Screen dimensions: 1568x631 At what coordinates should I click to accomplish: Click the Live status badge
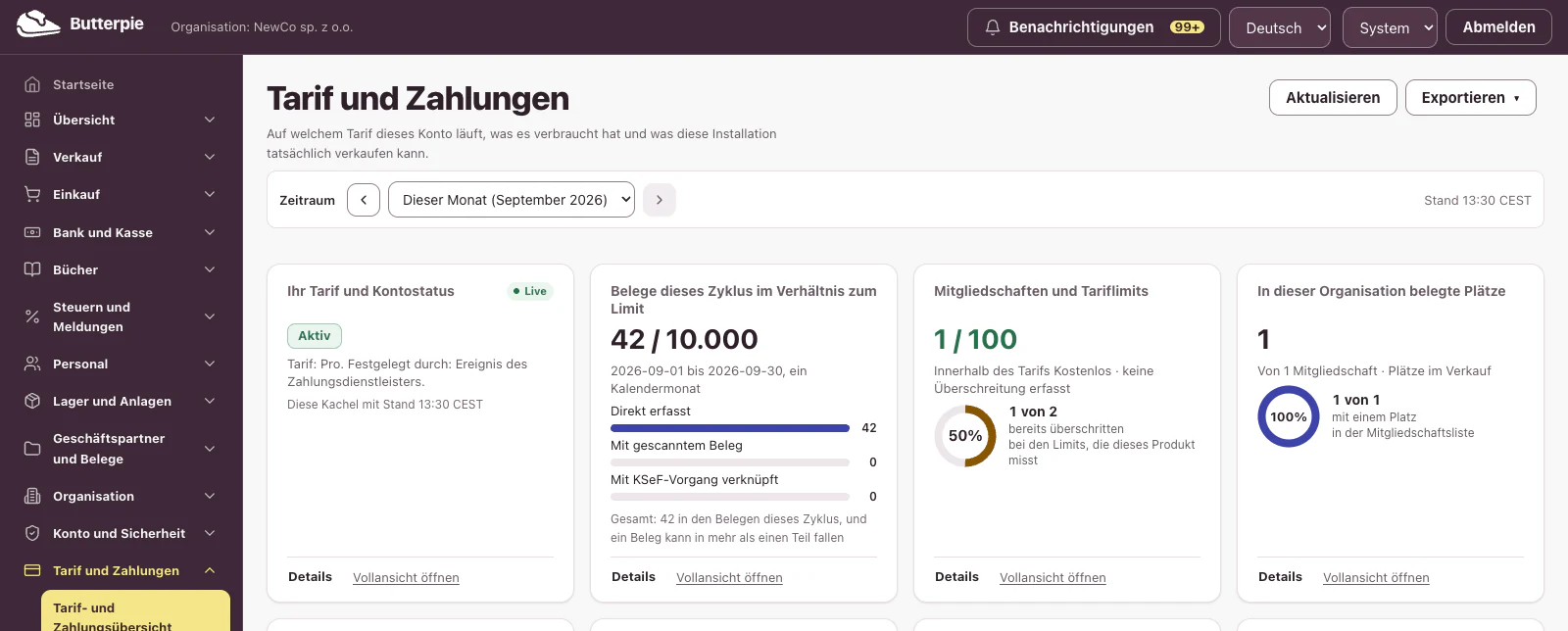(x=530, y=291)
